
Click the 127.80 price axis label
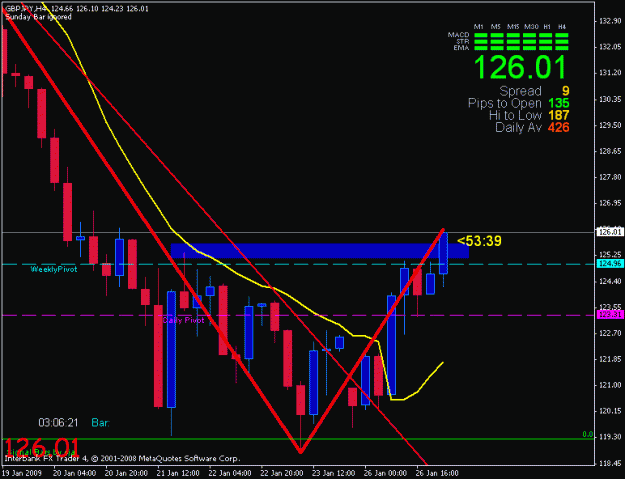click(610, 177)
